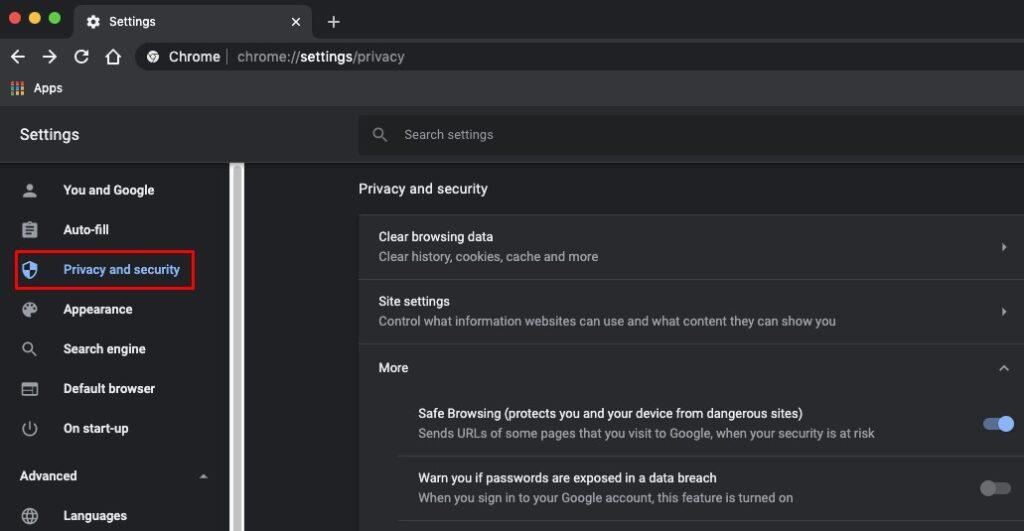The image size is (1024, 531).
Task: Open Languages settings
Action: tap(95, 516)
